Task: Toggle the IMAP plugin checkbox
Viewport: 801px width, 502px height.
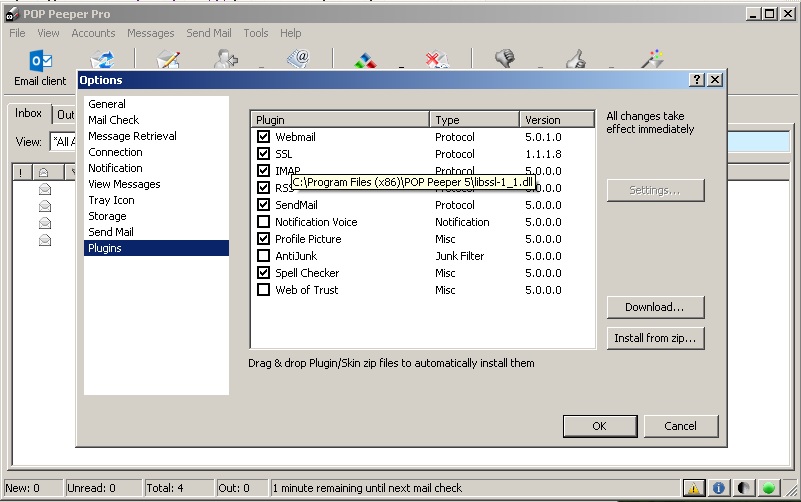Action: pyautogui.click(x=264, y=171)
